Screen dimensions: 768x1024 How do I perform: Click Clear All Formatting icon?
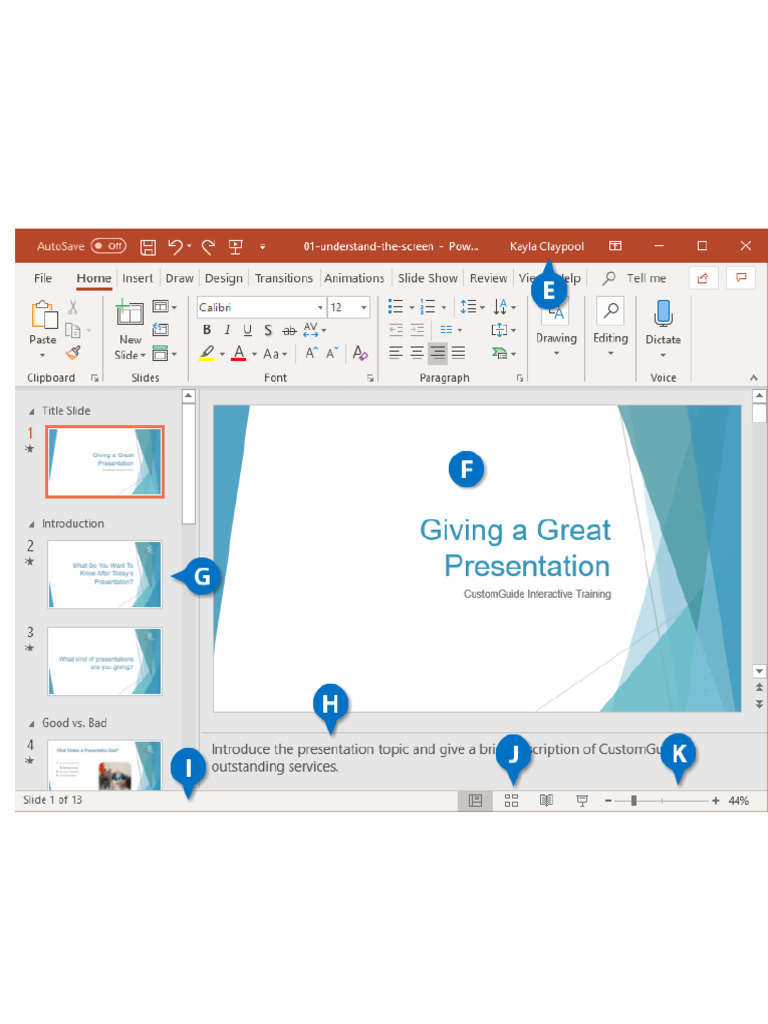coord(360,353)
